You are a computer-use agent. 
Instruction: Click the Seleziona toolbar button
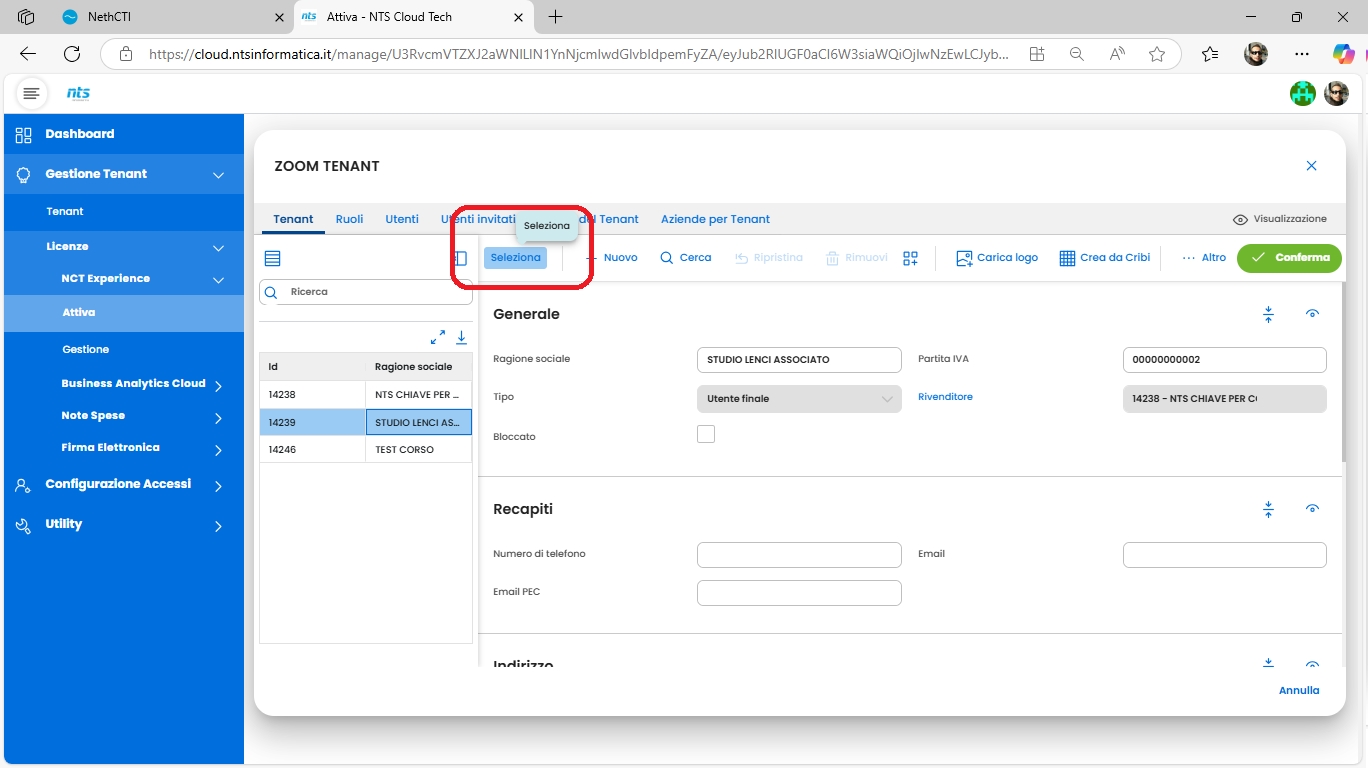click(x=516, y=258)
